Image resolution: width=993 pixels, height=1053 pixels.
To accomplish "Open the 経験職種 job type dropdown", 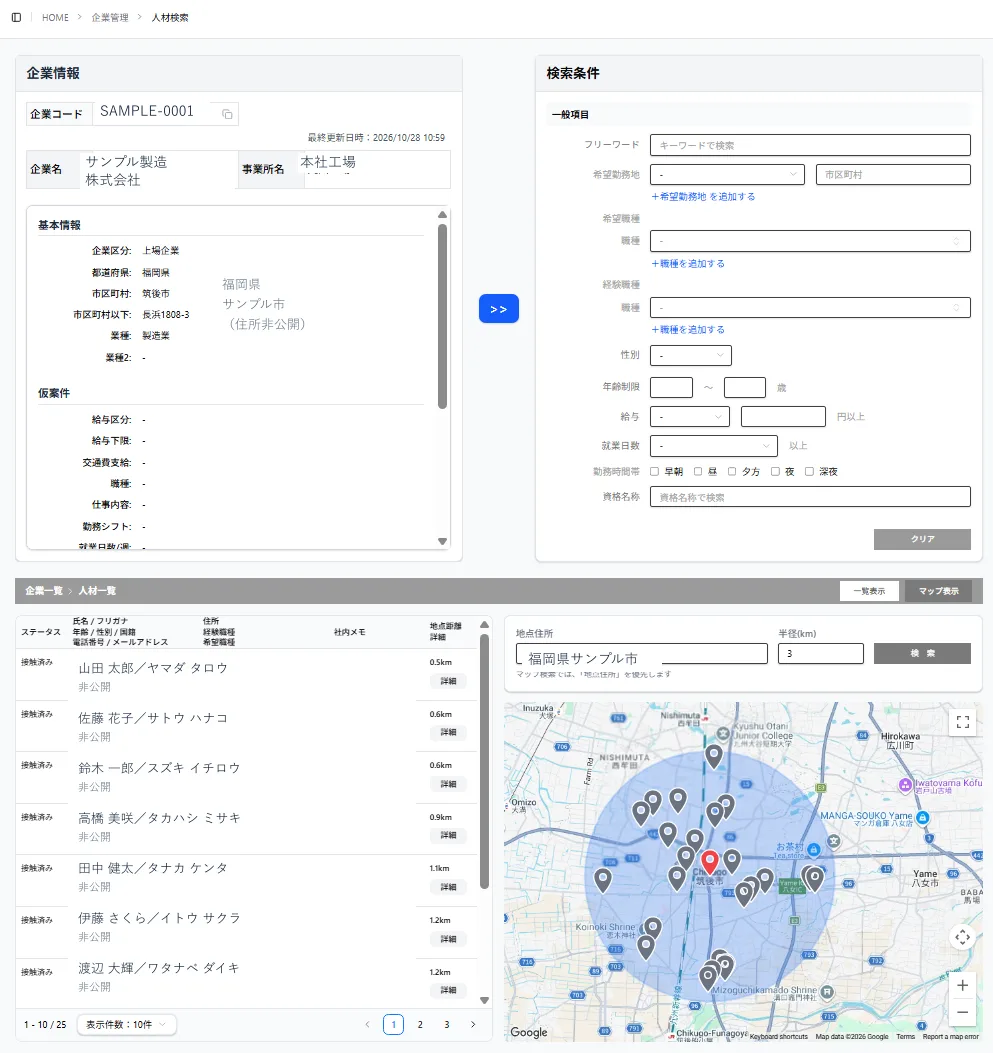I will [x=810, y=308].
